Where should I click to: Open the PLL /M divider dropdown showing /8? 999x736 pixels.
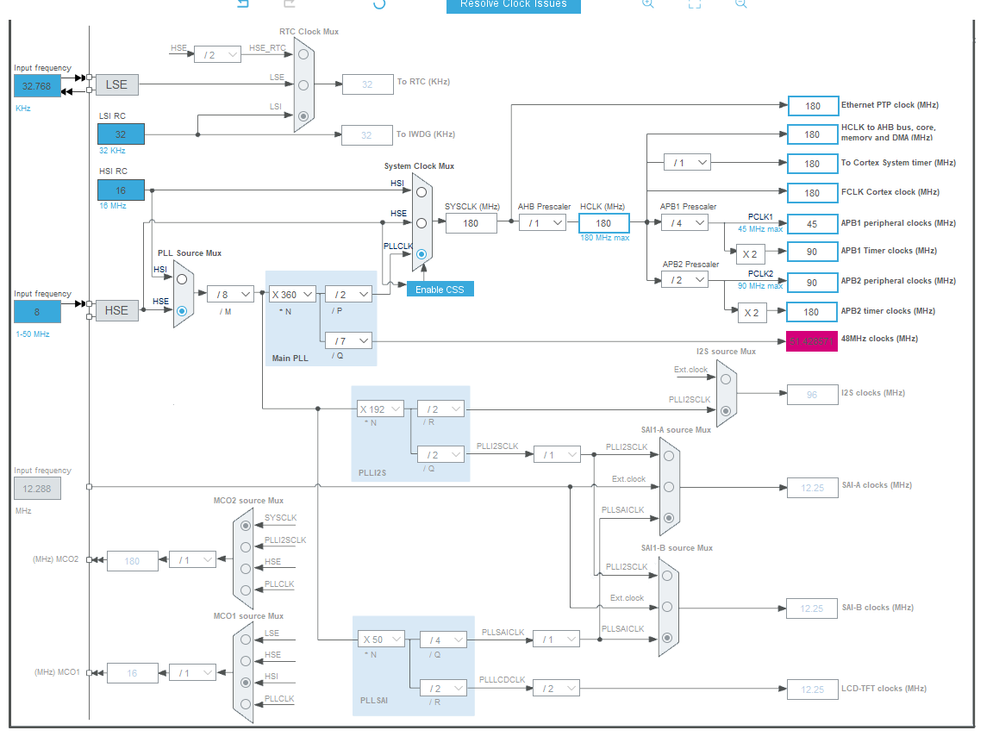[x=231, y=294]
